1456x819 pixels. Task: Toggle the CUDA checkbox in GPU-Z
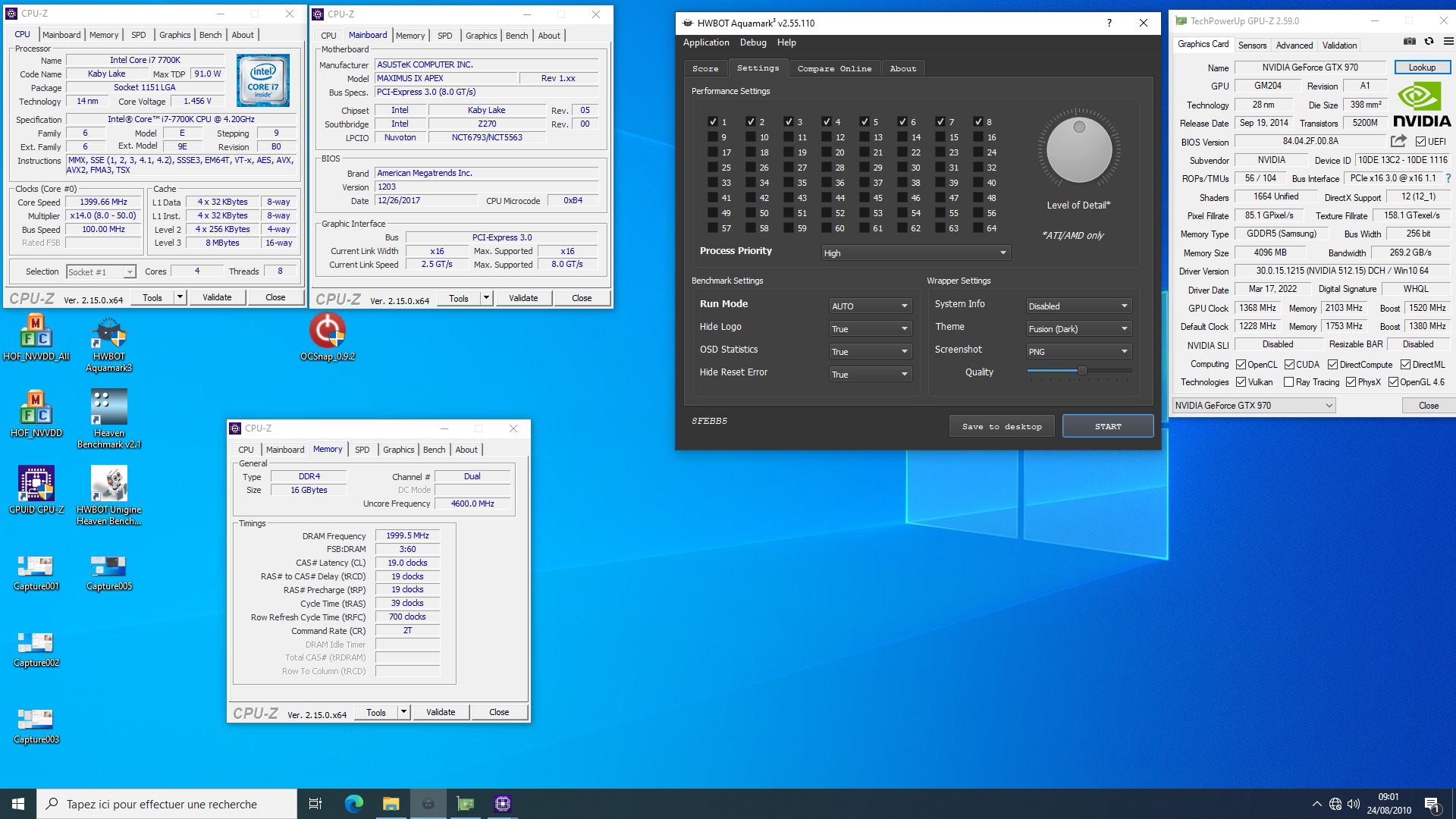[1289, 365]
